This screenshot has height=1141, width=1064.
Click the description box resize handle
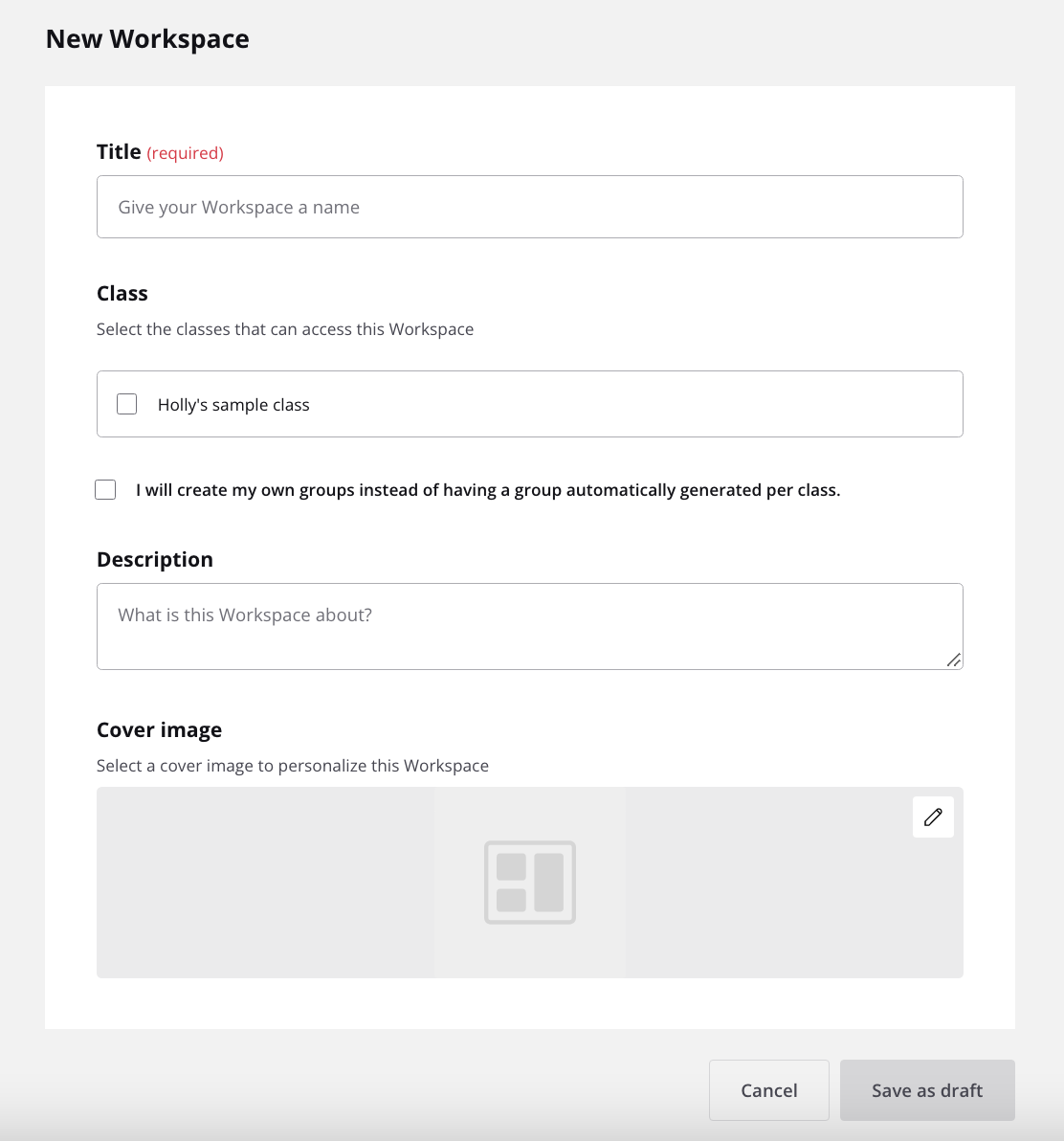click(953, 660)
